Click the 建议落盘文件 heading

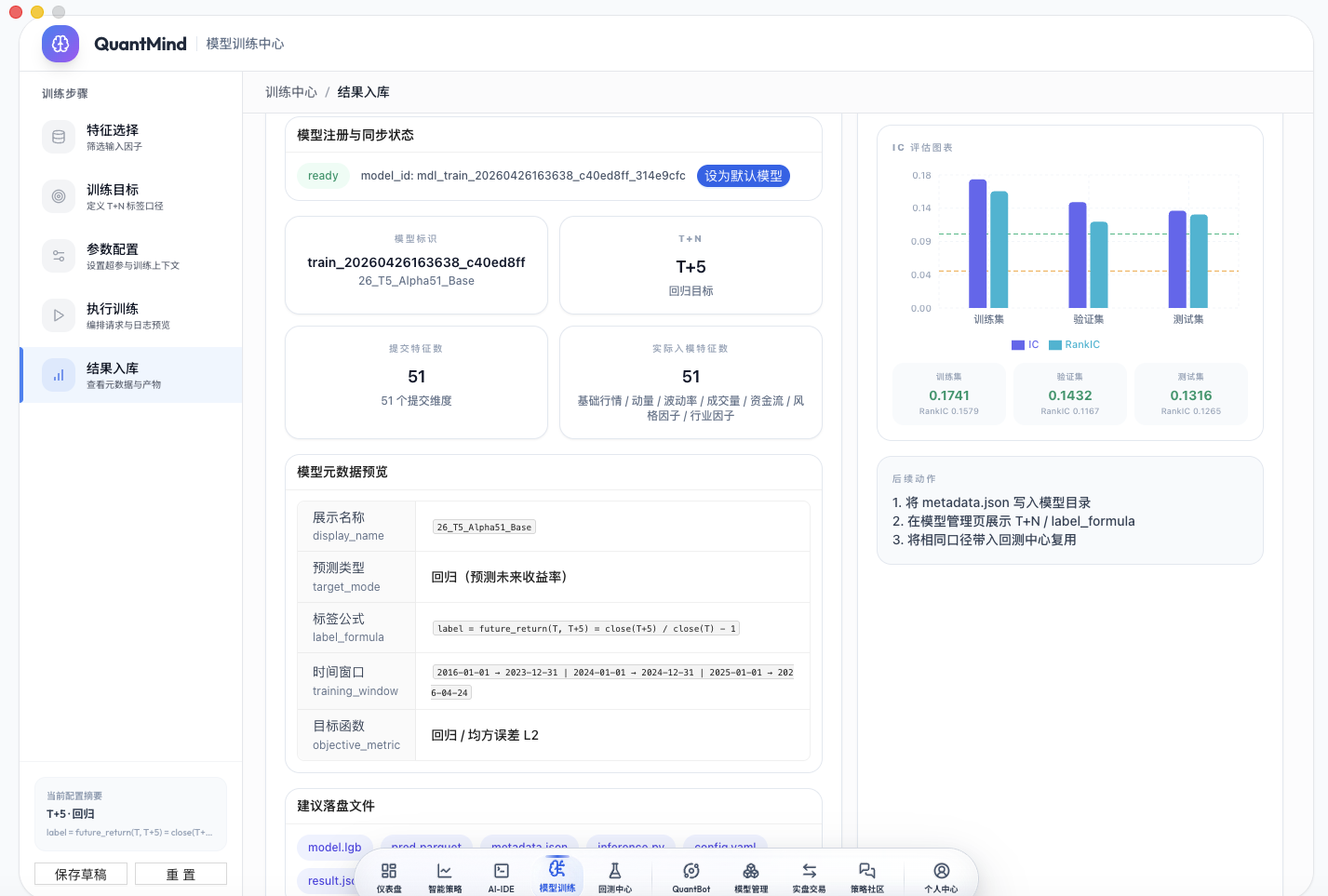(x=336, y=806)
